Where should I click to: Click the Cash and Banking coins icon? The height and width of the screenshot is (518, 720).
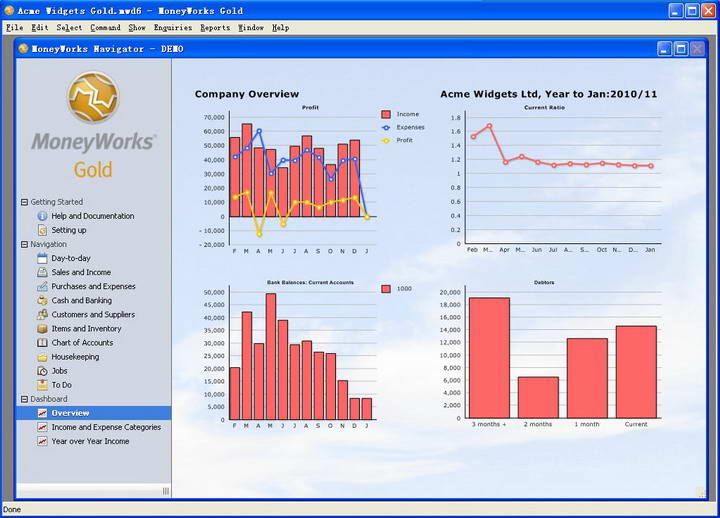[42, 301]
